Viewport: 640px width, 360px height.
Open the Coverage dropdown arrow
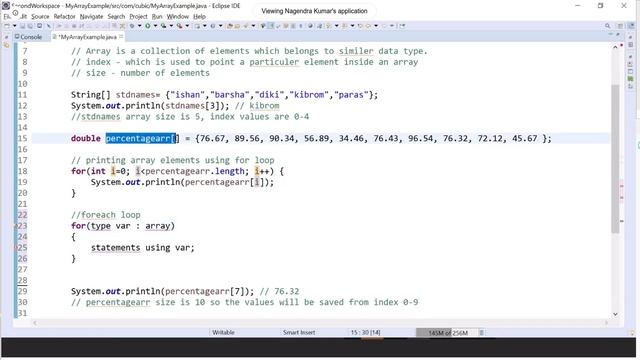click(x=171, y=26)
